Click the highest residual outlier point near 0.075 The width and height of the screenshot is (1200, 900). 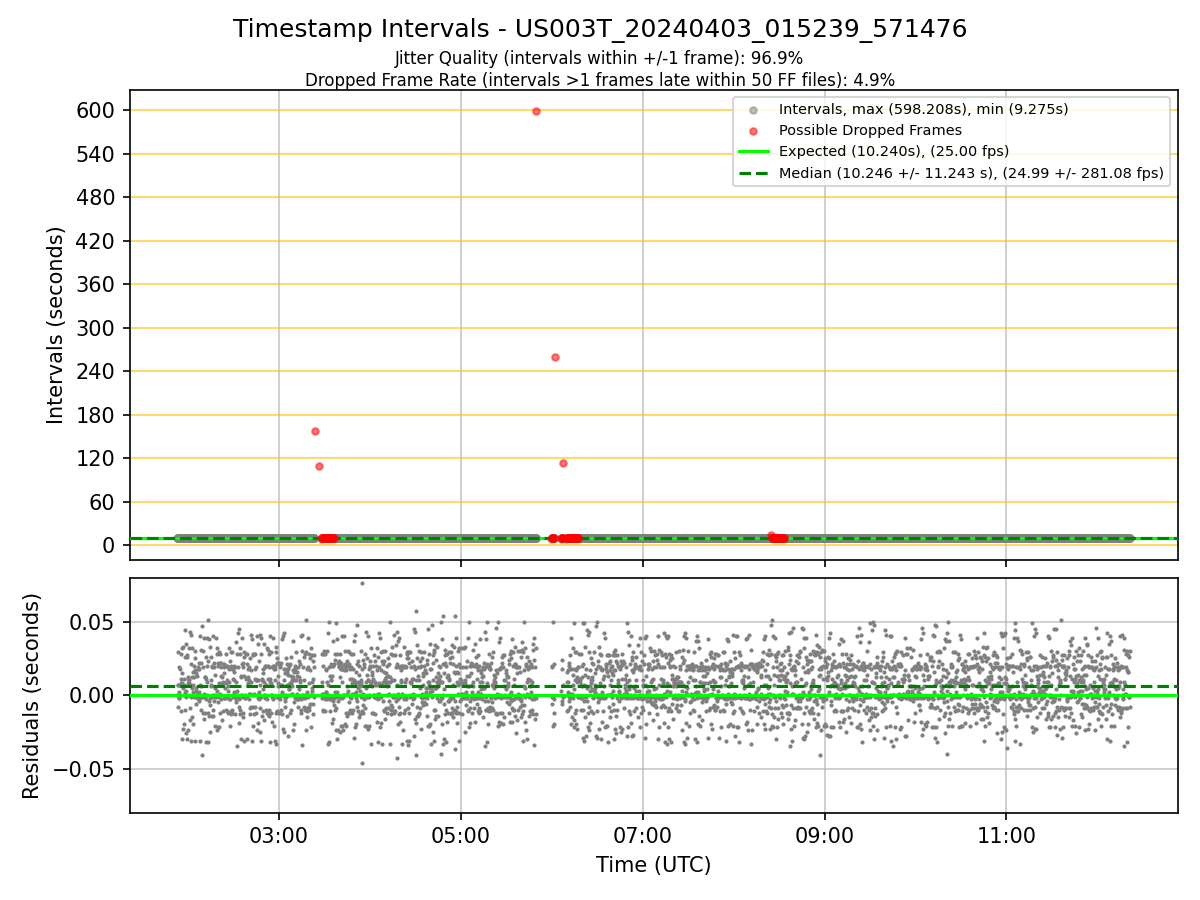click(362, 583)
